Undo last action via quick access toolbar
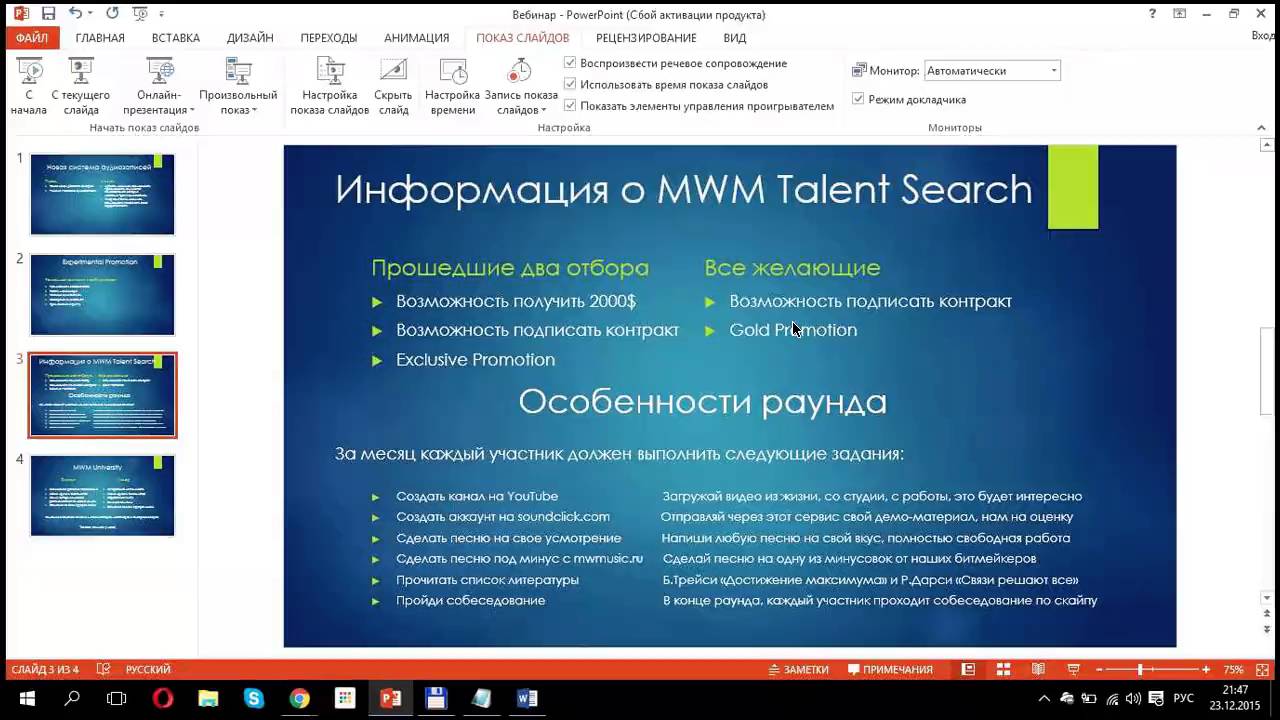Viewport: 1280px width, 720px height. [x=77, y=14]
